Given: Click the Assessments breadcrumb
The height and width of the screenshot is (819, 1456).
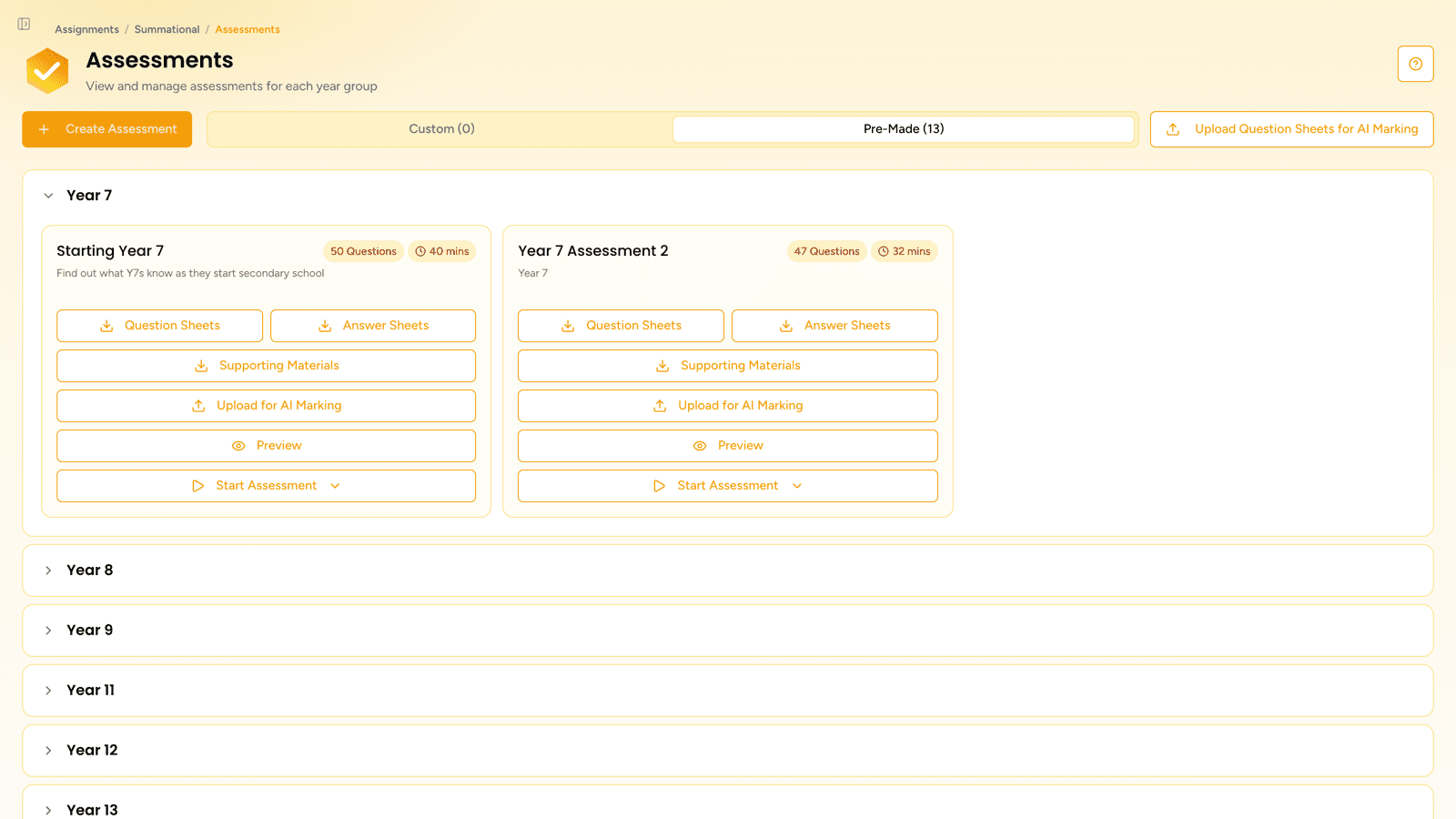Looking at the screenshot, I should click(x=248, y=29).
